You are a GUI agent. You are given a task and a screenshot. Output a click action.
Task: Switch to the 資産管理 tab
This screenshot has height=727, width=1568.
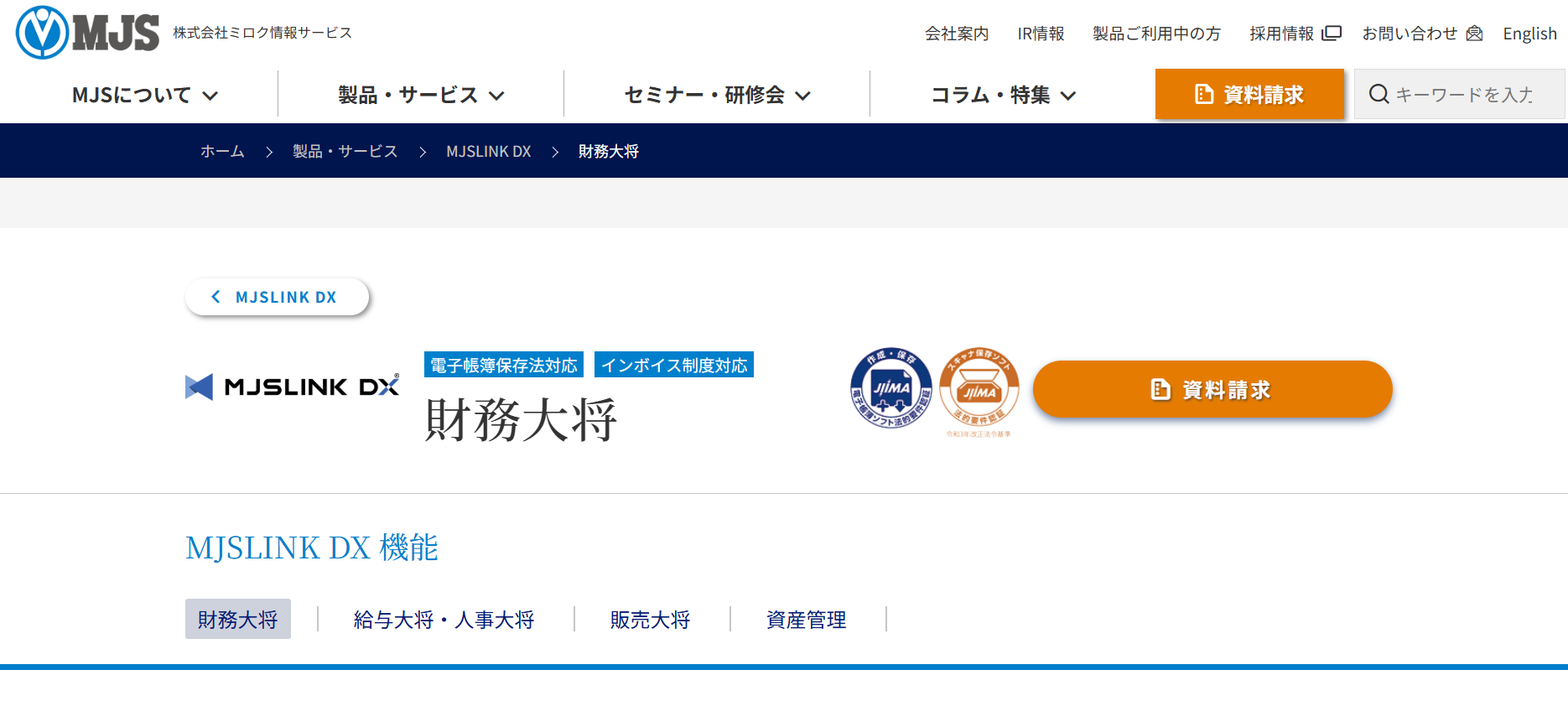tap(806, 620)
